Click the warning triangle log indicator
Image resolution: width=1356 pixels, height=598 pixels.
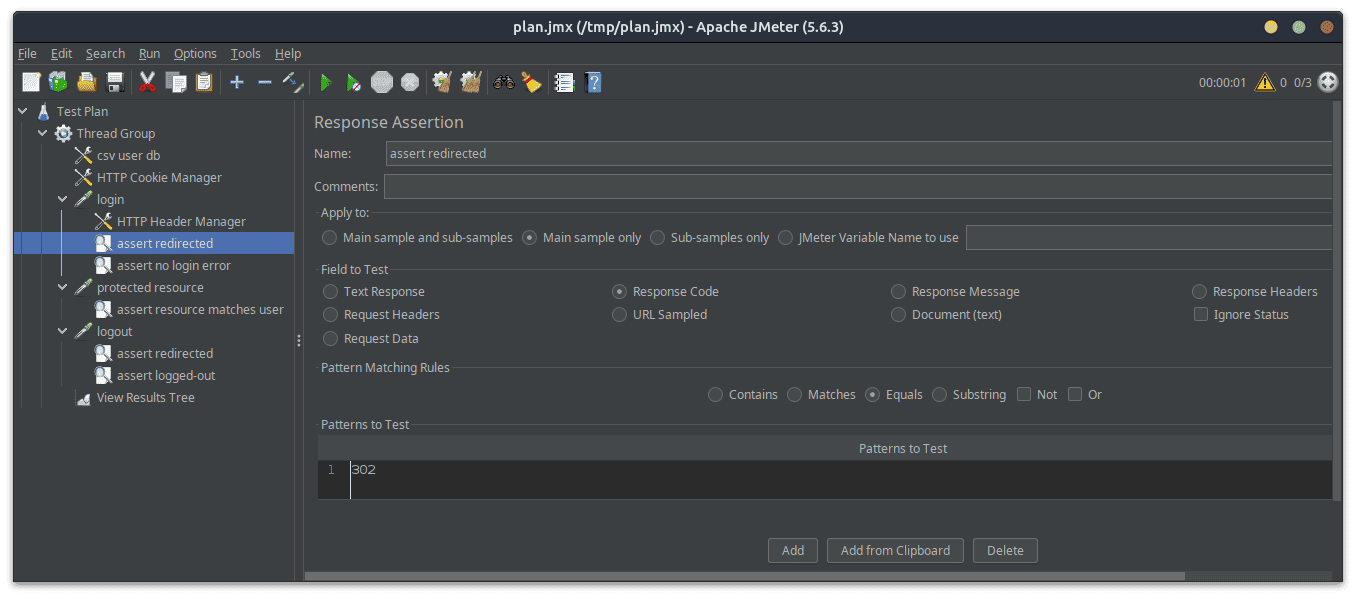pyautogui.click(x=1265, y=82)
